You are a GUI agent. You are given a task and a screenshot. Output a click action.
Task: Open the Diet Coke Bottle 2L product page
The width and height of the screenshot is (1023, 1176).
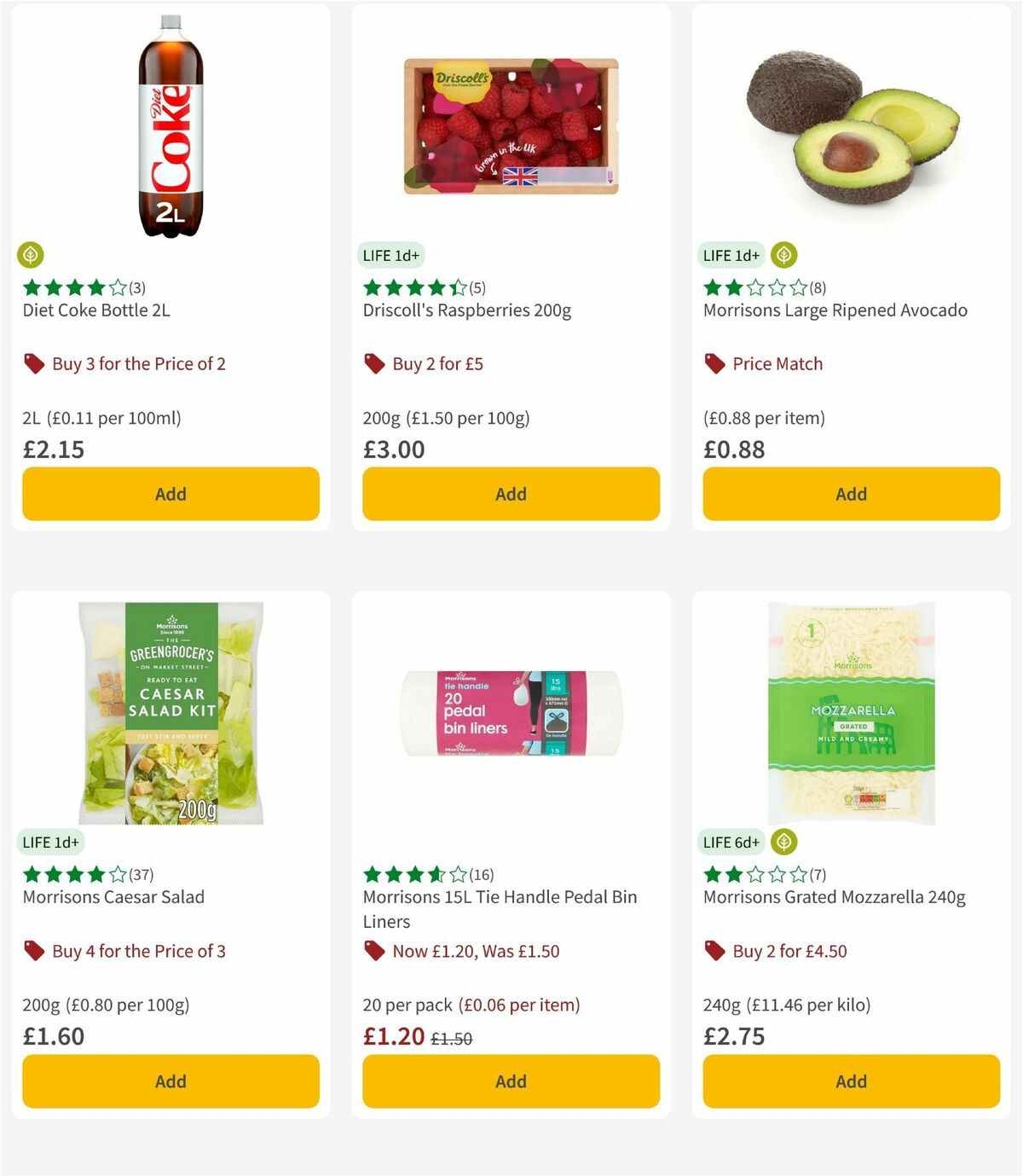click(x=95, y=310)
